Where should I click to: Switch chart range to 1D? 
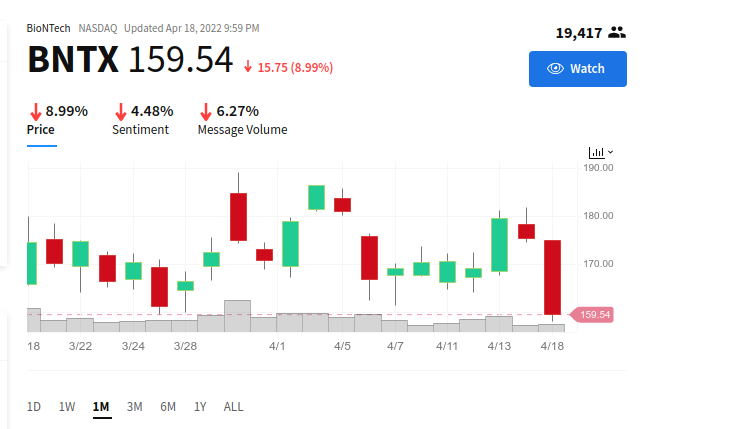coord(34,407)
